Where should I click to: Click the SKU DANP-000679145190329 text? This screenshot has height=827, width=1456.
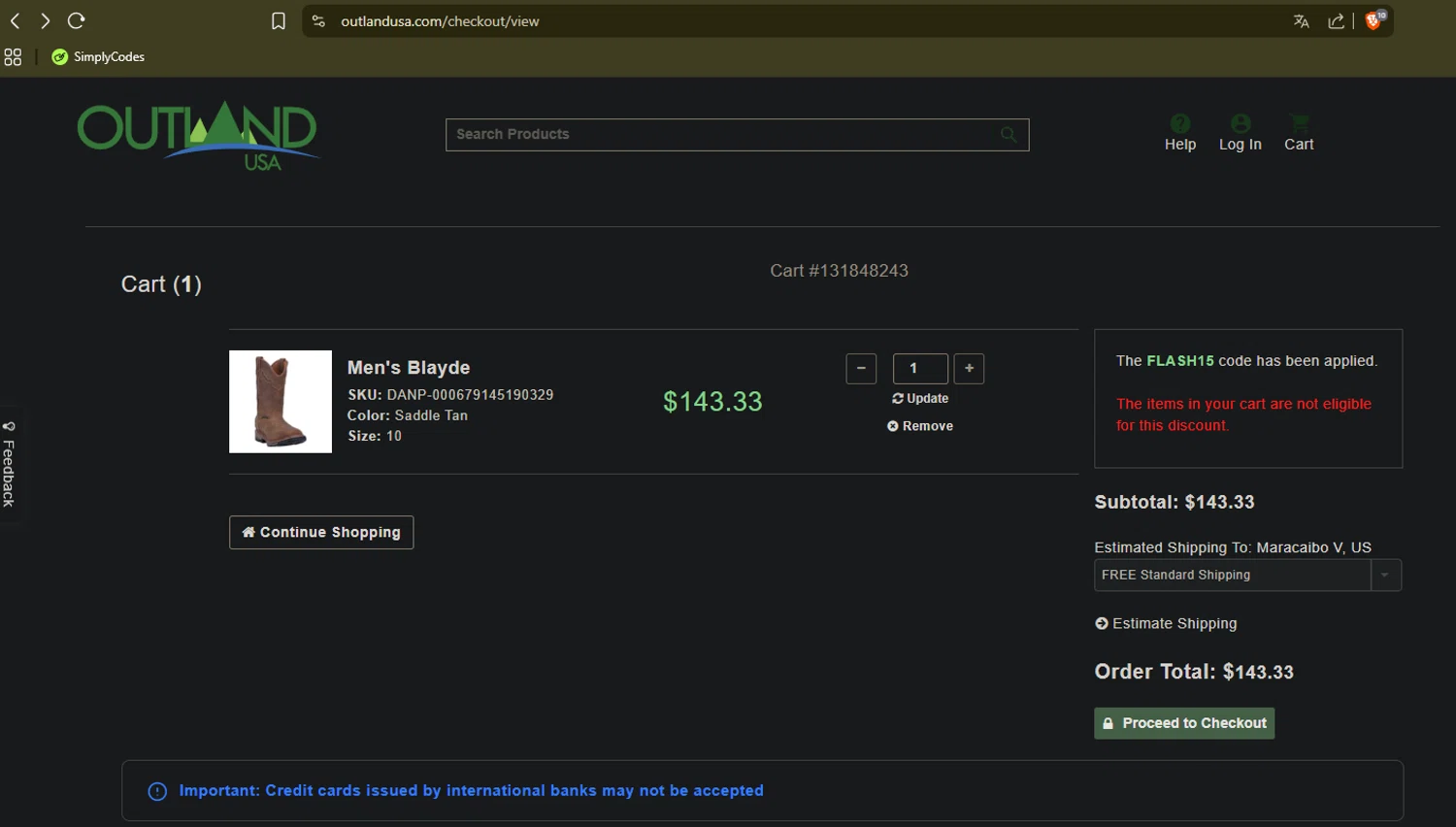click(x=450, y=395)
